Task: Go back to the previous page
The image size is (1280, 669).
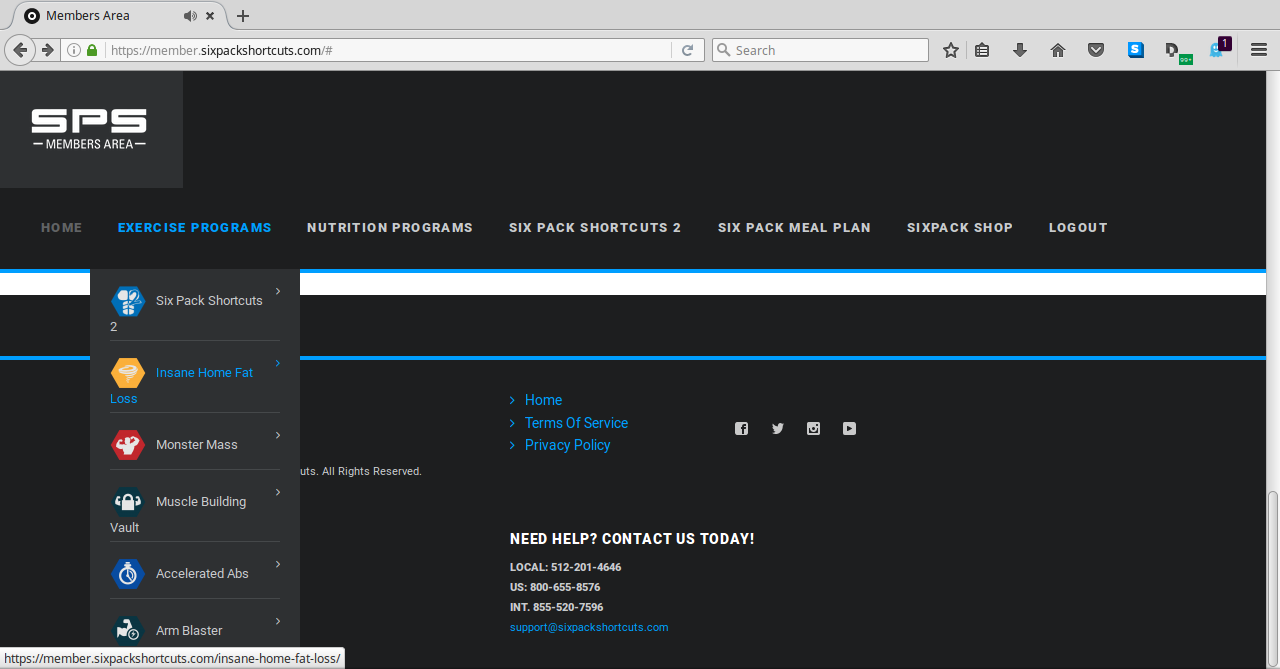Action: coord(20,50)
